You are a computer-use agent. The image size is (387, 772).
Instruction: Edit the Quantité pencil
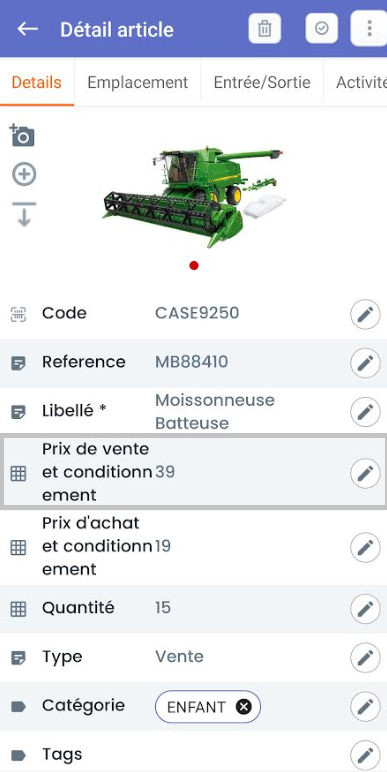(365, 609)
